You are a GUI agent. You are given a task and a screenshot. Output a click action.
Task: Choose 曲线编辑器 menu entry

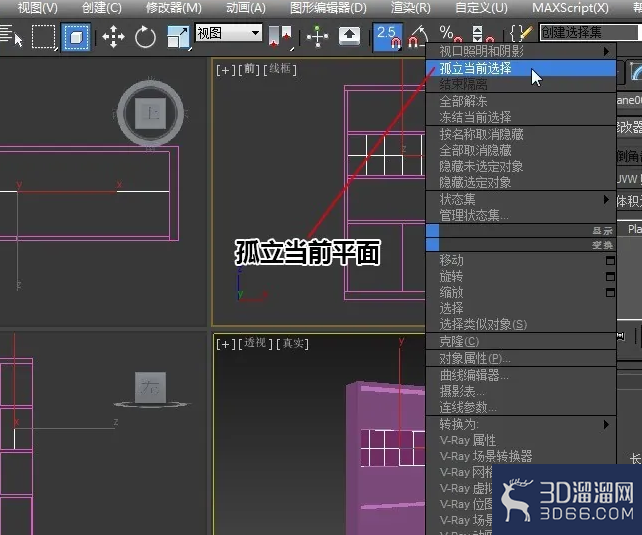(x=521, y=375)
